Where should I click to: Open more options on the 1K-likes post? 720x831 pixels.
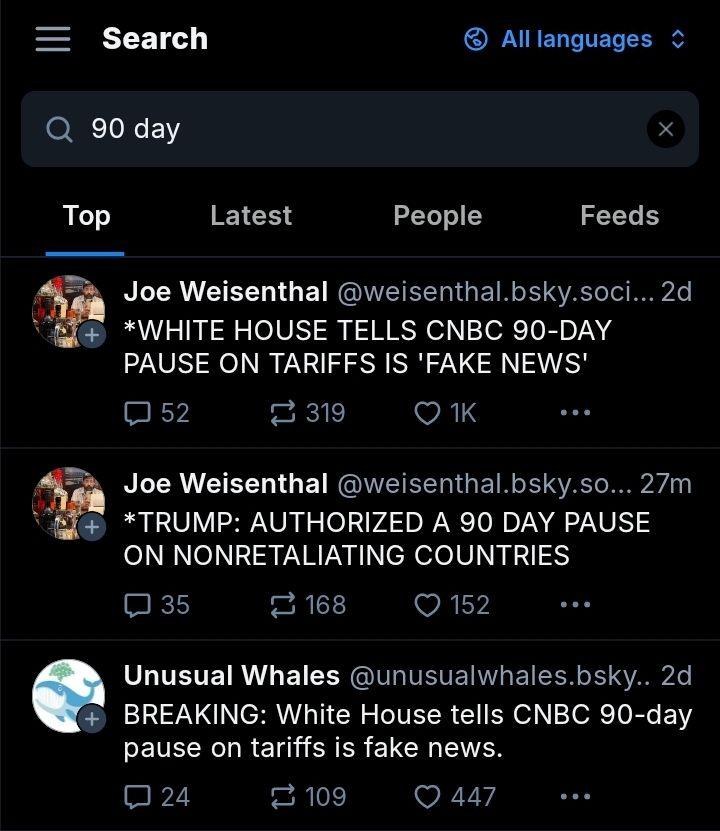[575, 412]
